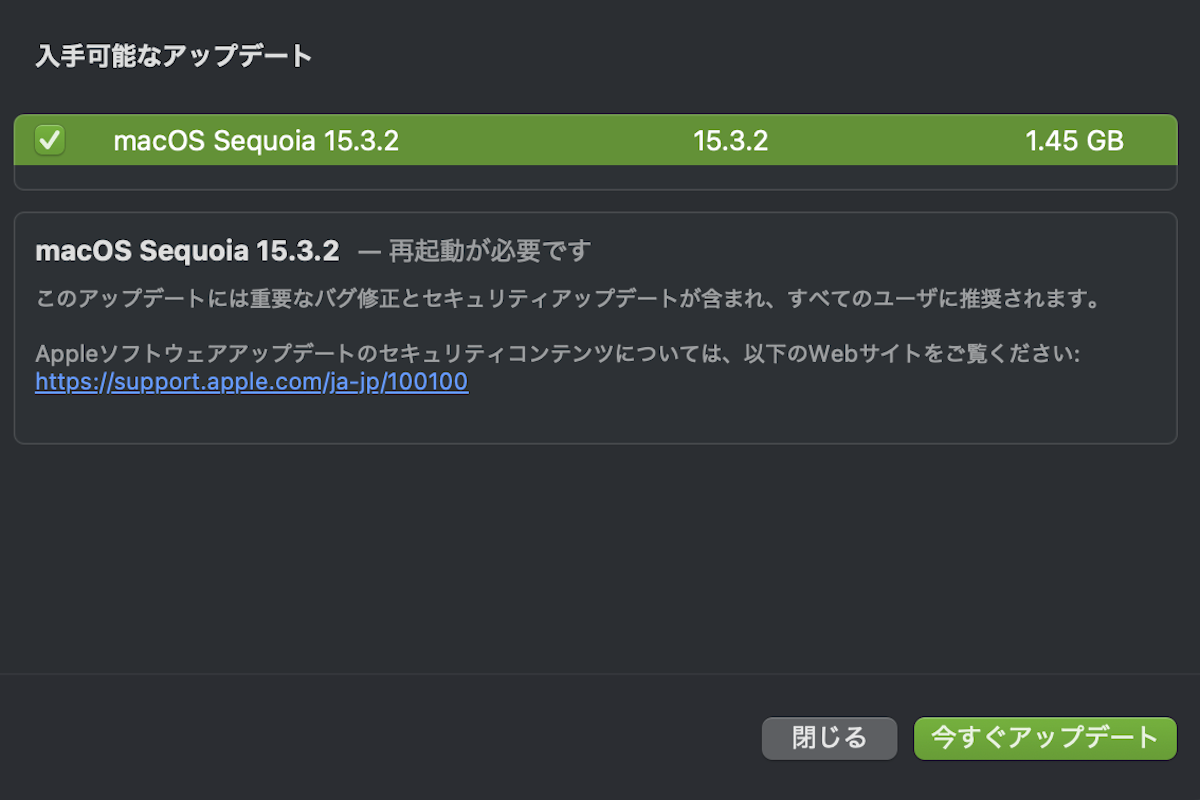Viewport: 1200px width, 800px height.
Task: Click the bold macOS Sequoia 15.3.2 details title
Action: (187, 250)
